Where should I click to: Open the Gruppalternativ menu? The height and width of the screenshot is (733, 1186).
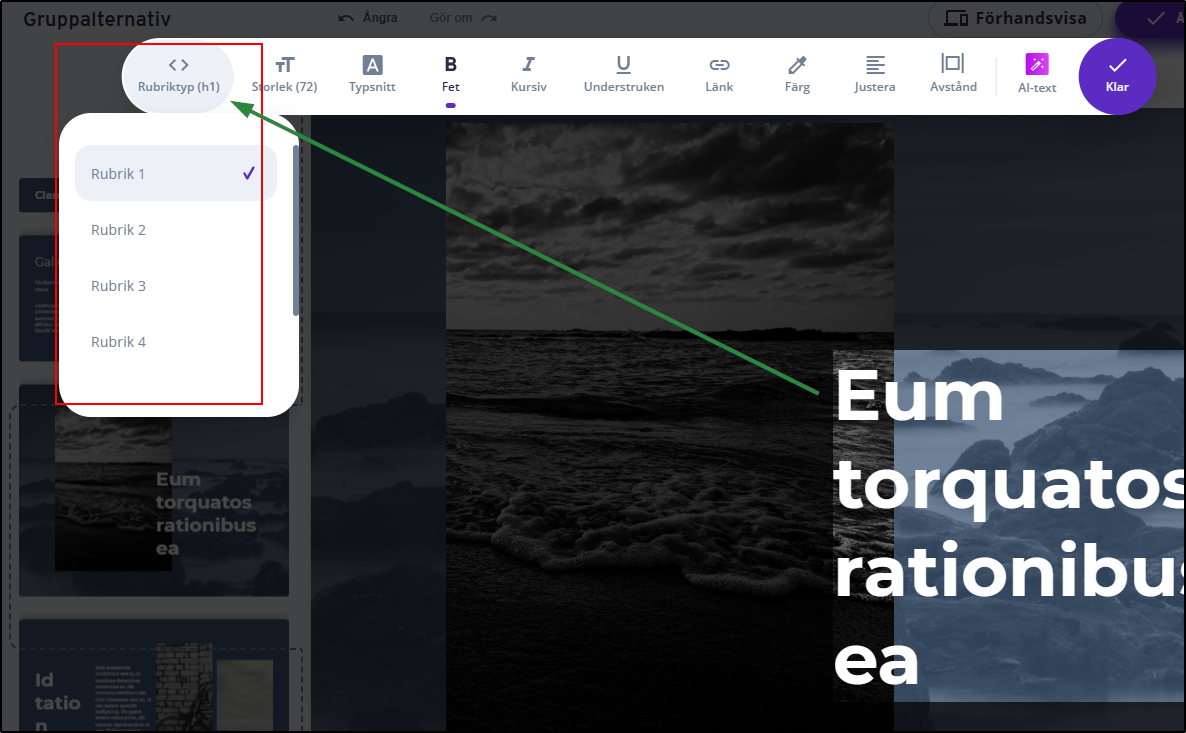[x=97, y=18]
